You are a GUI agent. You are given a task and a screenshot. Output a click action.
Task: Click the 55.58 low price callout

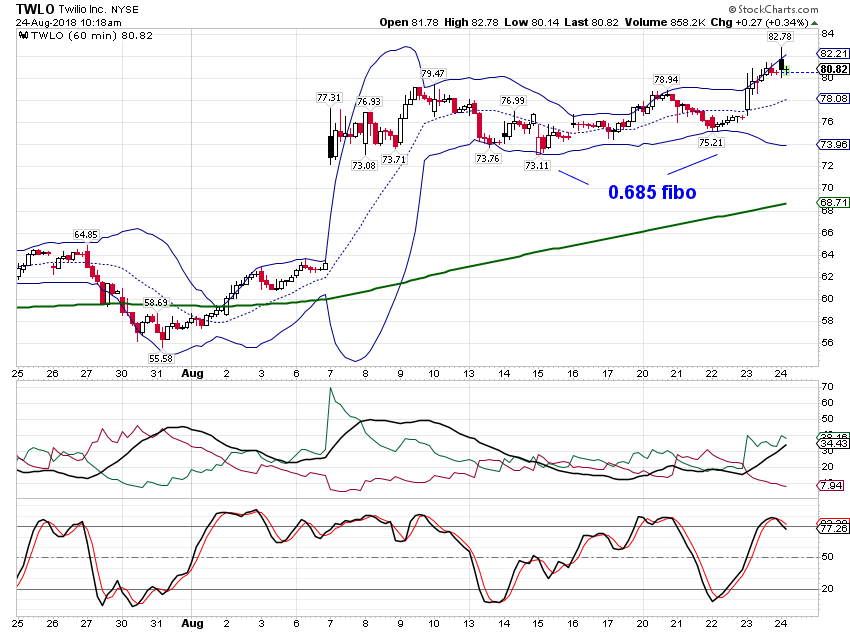coord(160,358)
